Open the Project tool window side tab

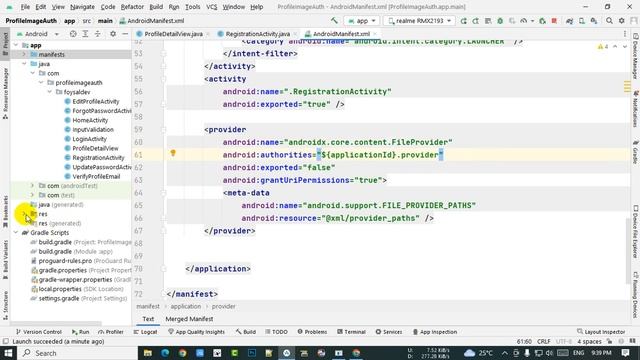click(5, 44)
